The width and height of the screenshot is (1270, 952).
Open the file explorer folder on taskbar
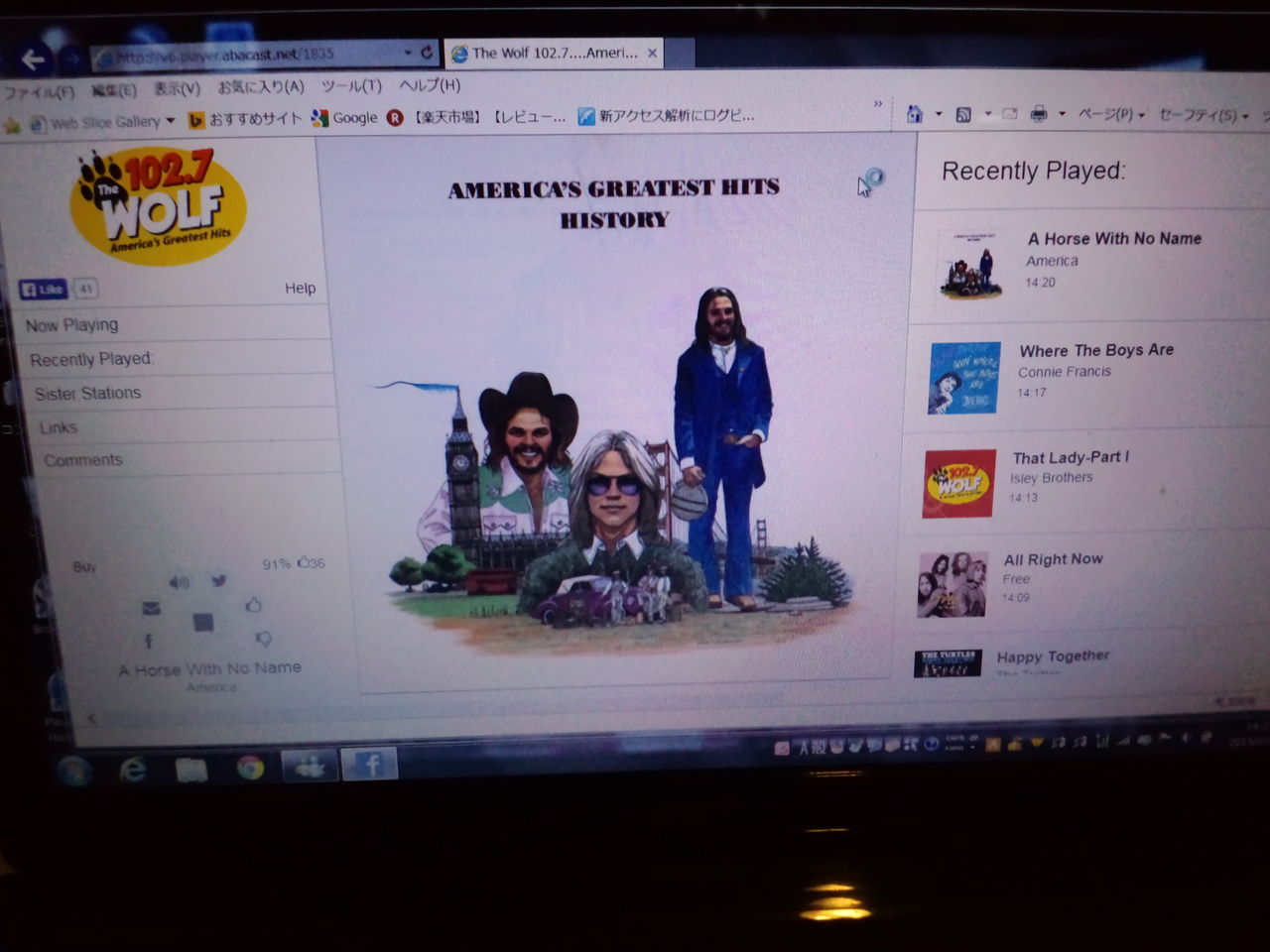click(x=190, y=769)
